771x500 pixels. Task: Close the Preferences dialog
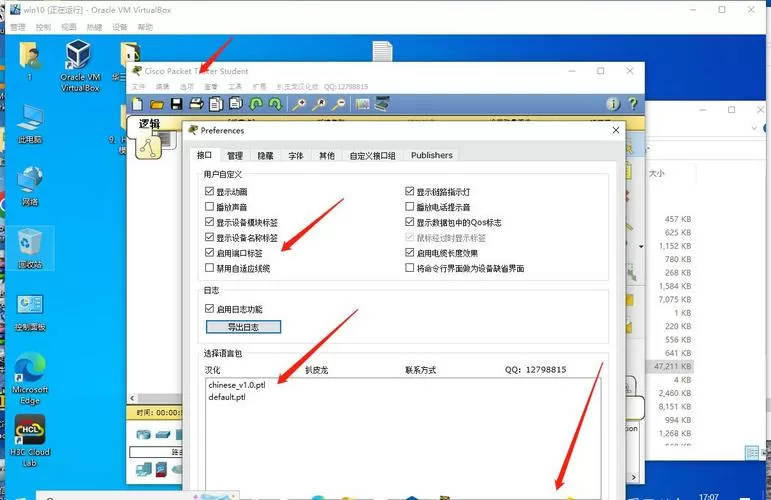coord(616,130)
